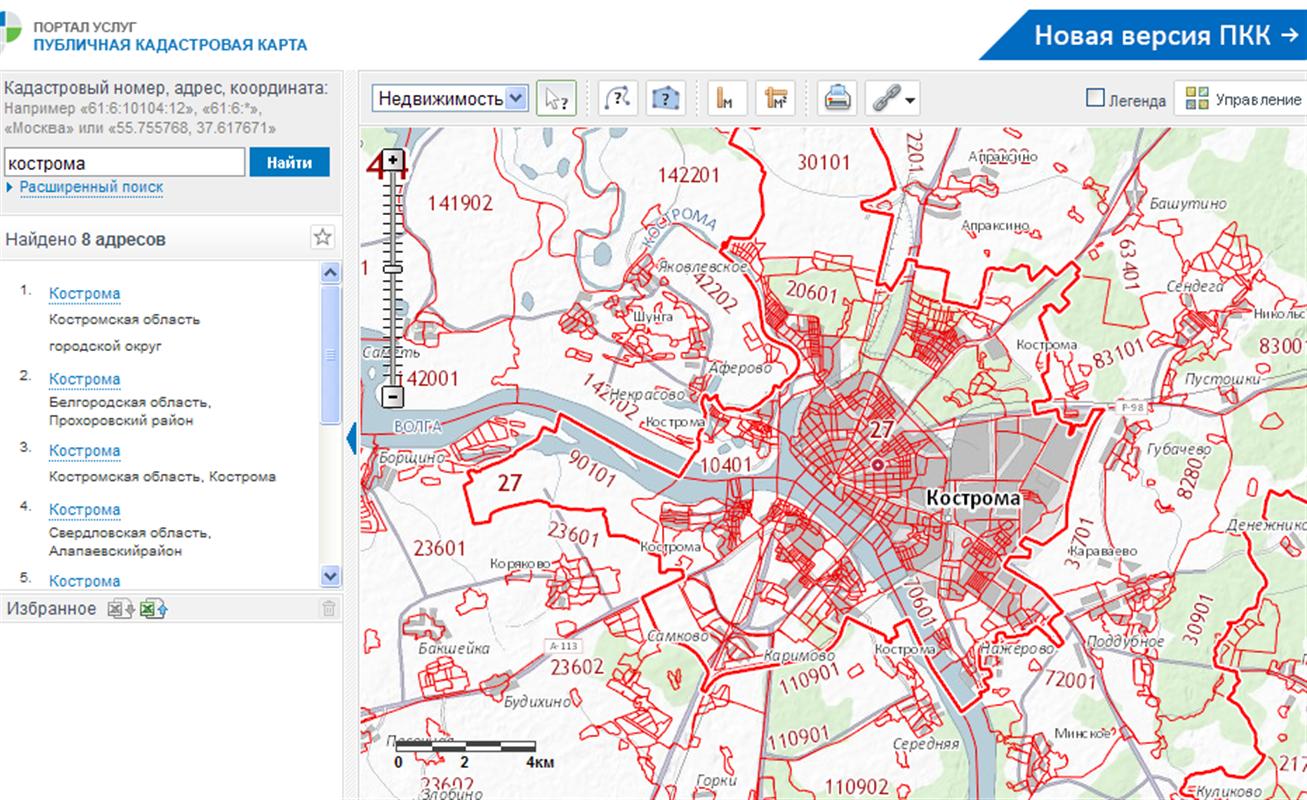Click the Найти search button

pos(289,162)
